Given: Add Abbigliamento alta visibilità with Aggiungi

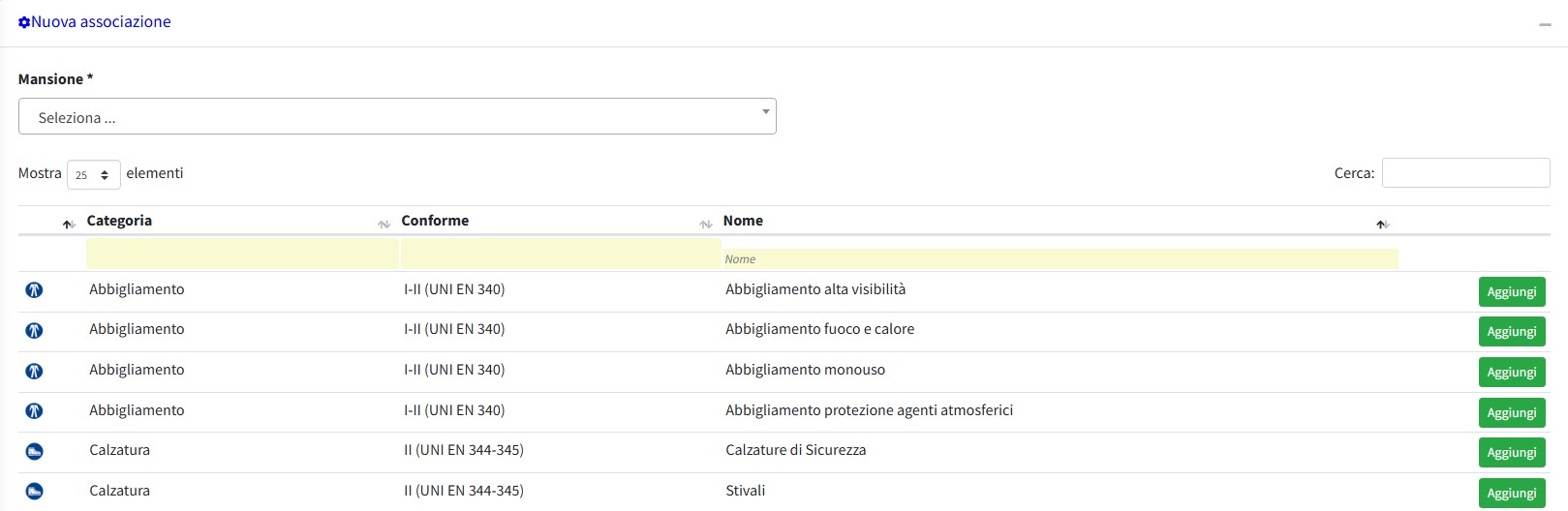Looking at the screenshot, I should [1511, 291].
